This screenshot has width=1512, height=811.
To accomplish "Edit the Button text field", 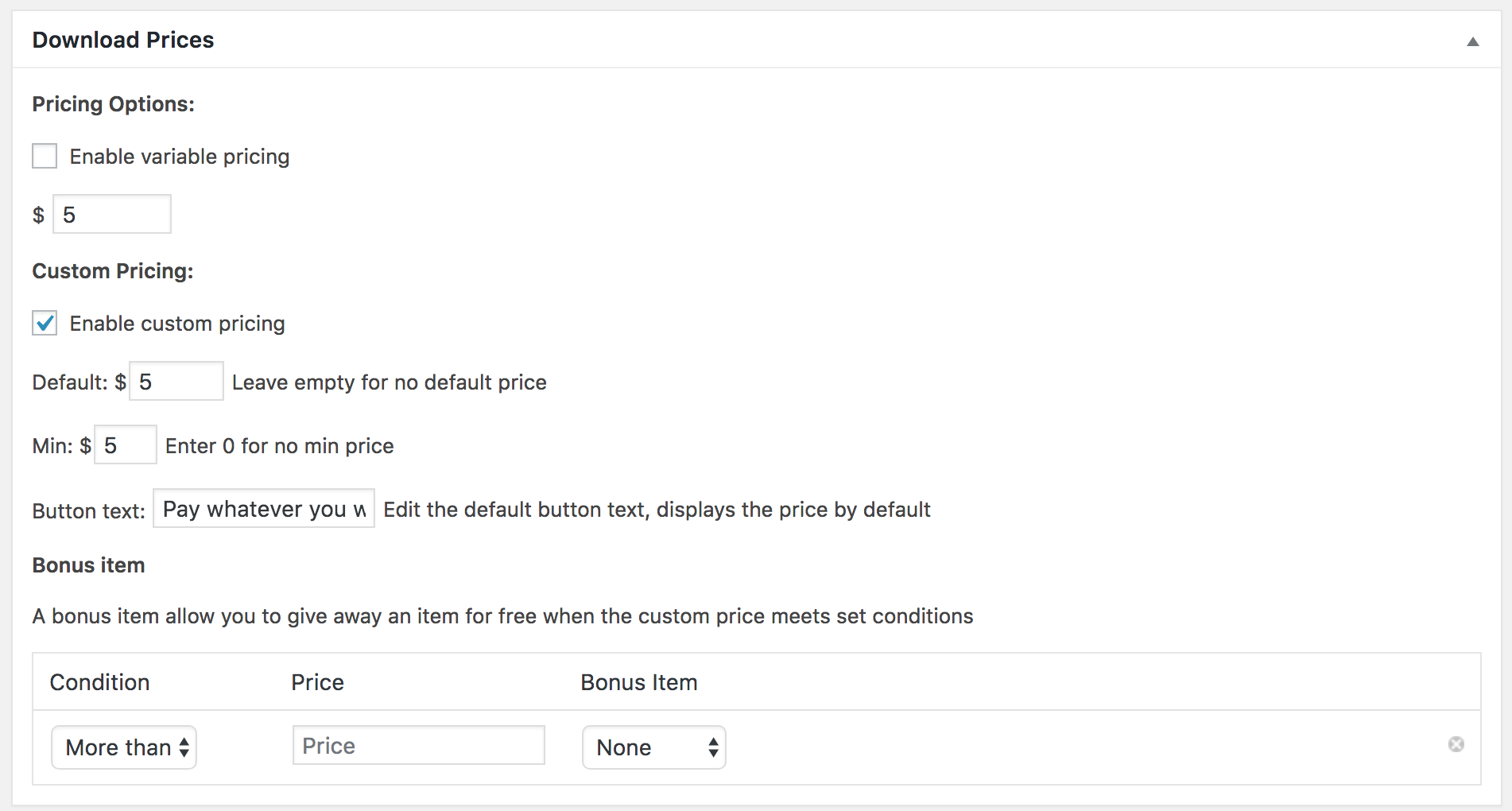I will tap(264, 509).
